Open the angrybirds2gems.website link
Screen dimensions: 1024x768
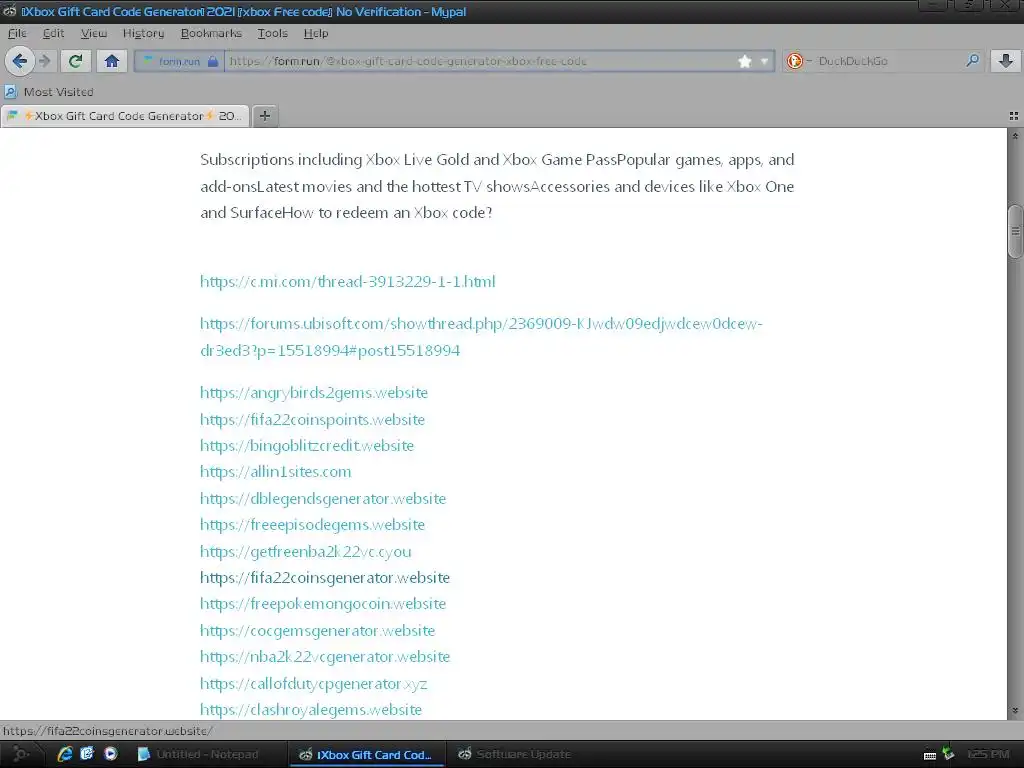tap(313, 392)
